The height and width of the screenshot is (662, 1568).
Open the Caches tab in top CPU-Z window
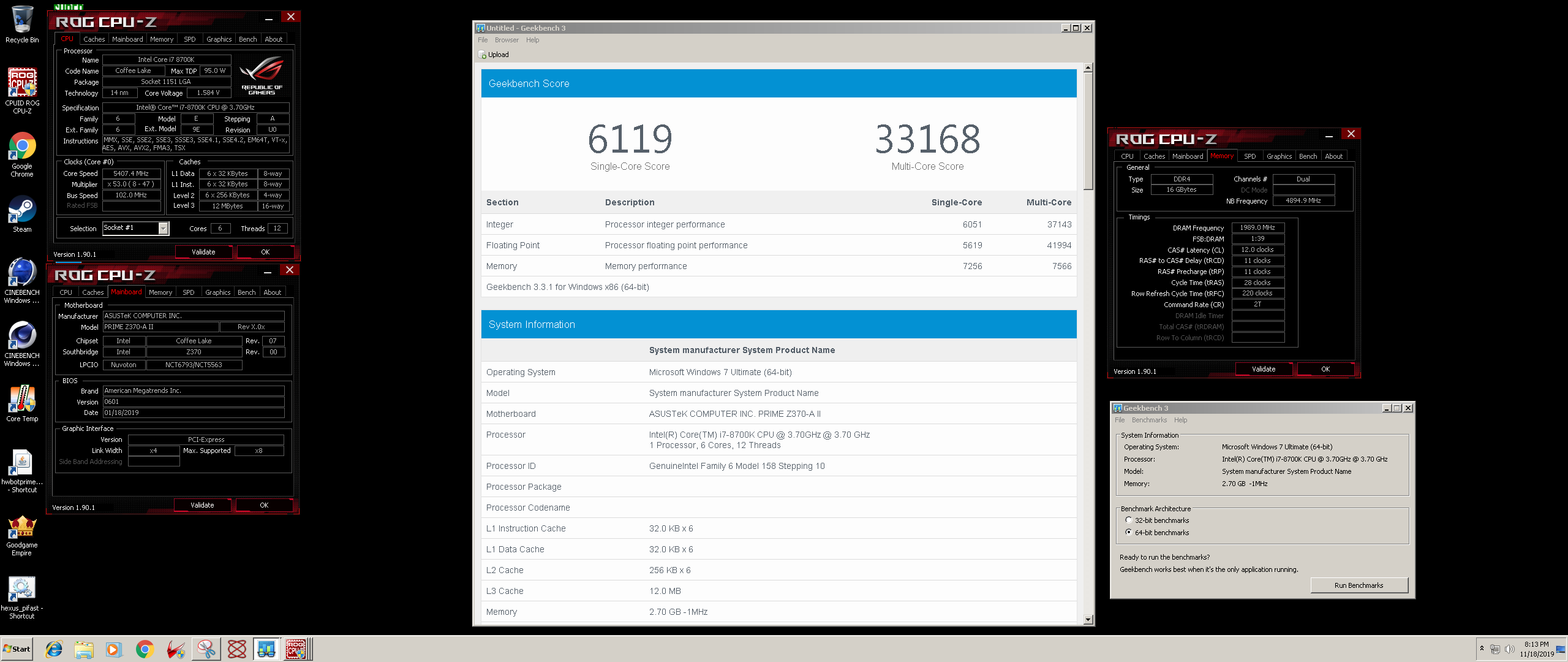pyautogui.click(x=94, y=39)
